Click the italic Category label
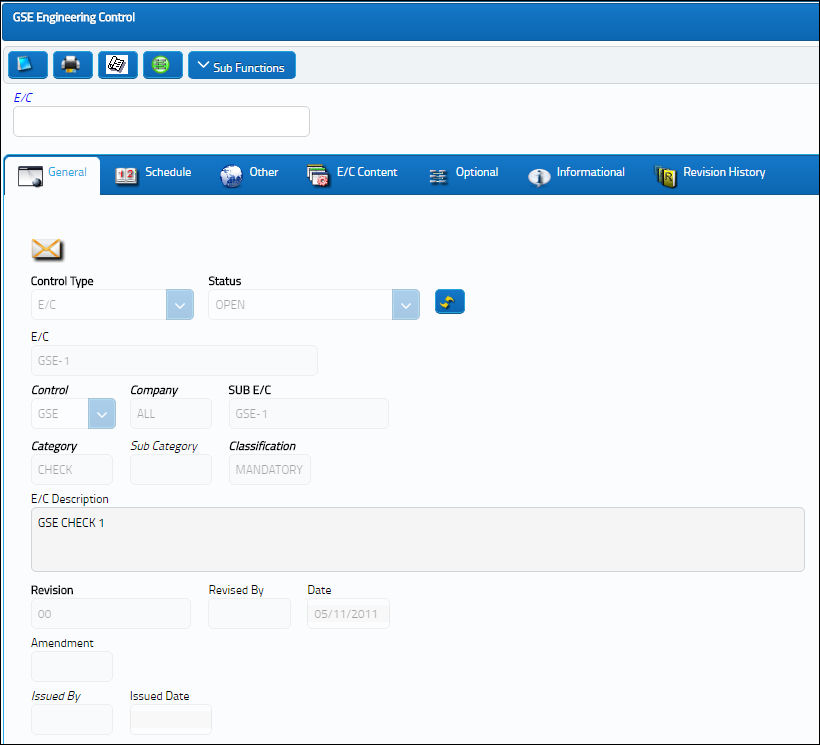 click(54, 446)
